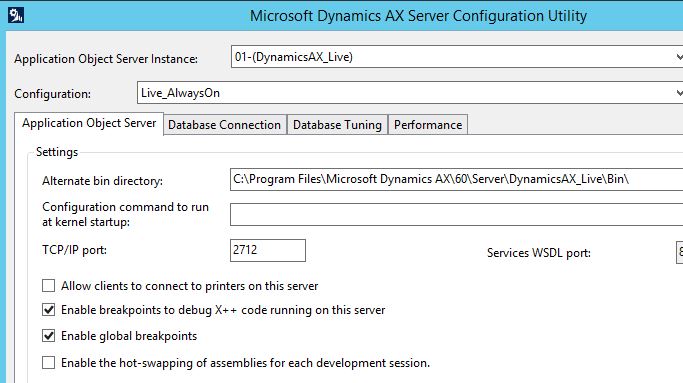Click the Settings group box label
This screenshot has width=683, height=383.
point(57,152)
